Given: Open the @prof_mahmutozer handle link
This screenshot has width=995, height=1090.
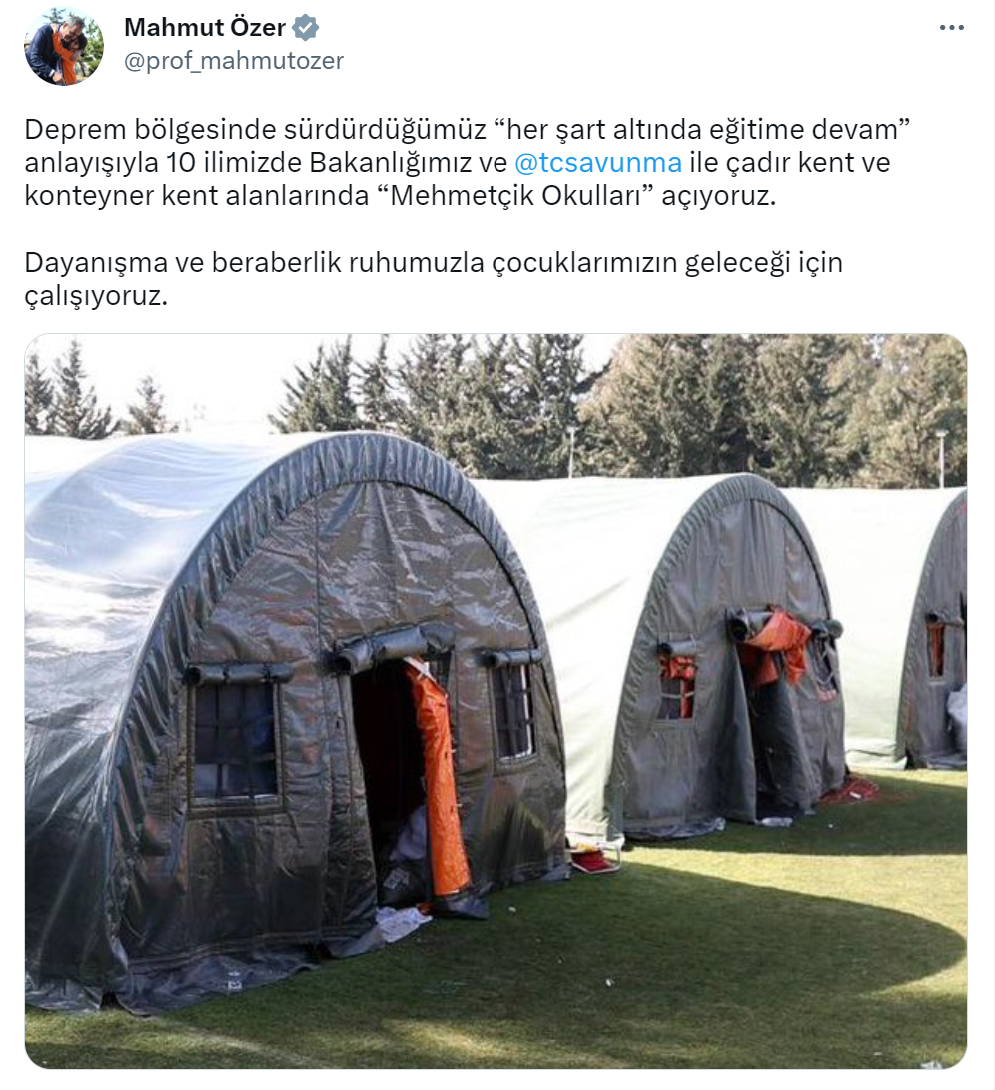Looking at the screenshot, I should click(x=234, y=61).
